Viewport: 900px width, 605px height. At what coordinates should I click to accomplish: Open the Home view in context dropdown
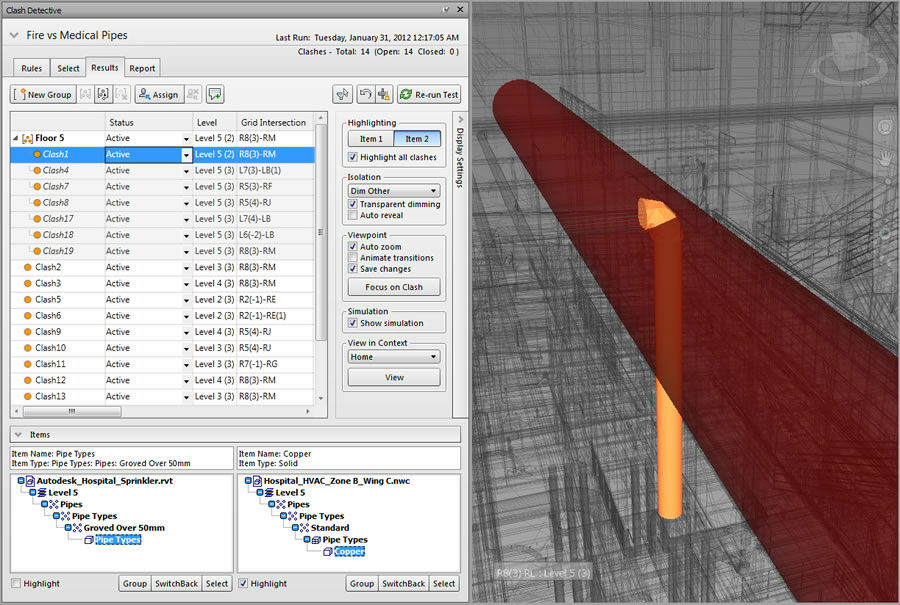tap(393, 357)
